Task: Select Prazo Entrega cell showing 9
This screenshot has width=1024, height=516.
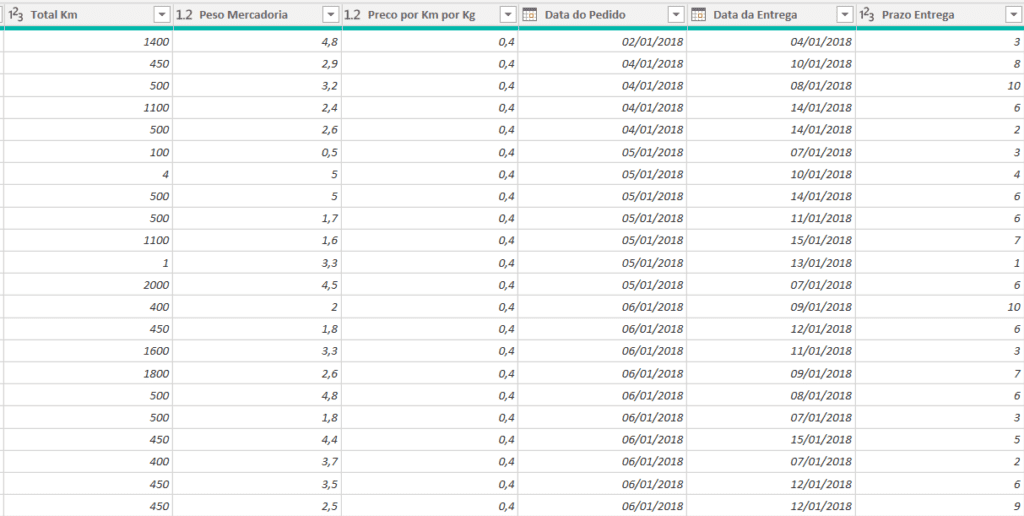Action: [x=940, y=506]
